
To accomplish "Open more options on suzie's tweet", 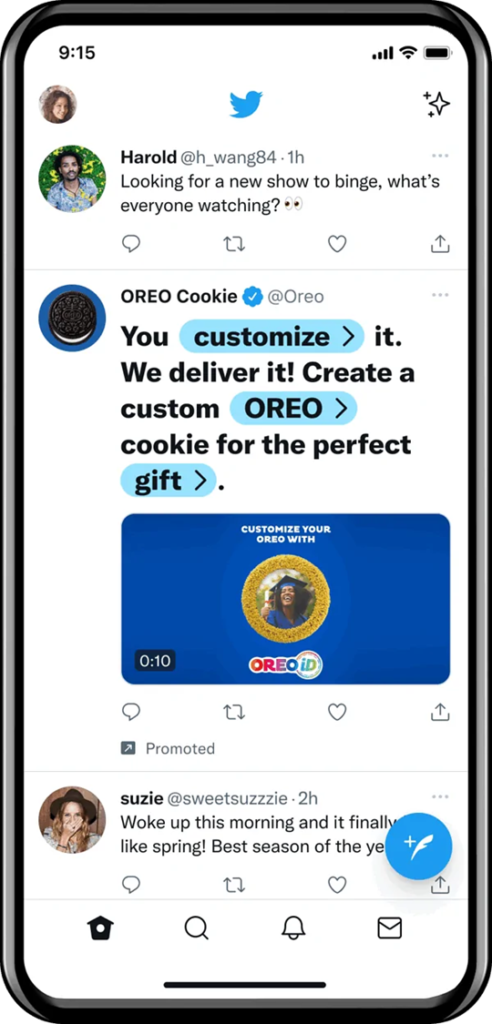I will point(440,797).
